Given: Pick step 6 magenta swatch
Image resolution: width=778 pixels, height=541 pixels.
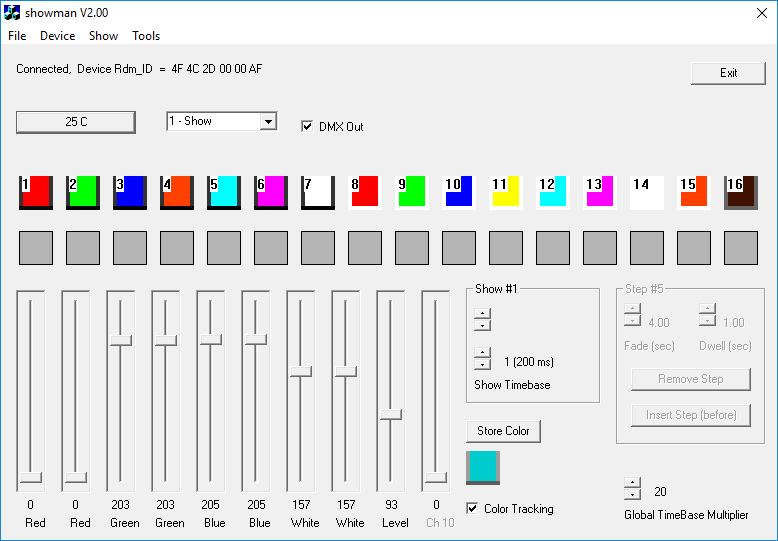Looking at the screenshot, I should 271,192.
